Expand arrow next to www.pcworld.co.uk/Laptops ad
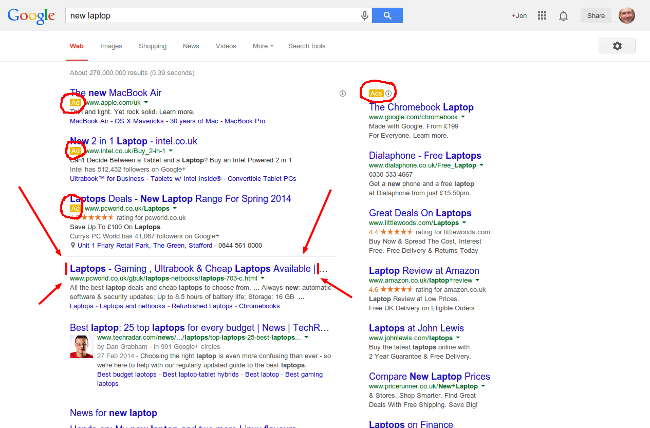 click(x=175, y=208)
